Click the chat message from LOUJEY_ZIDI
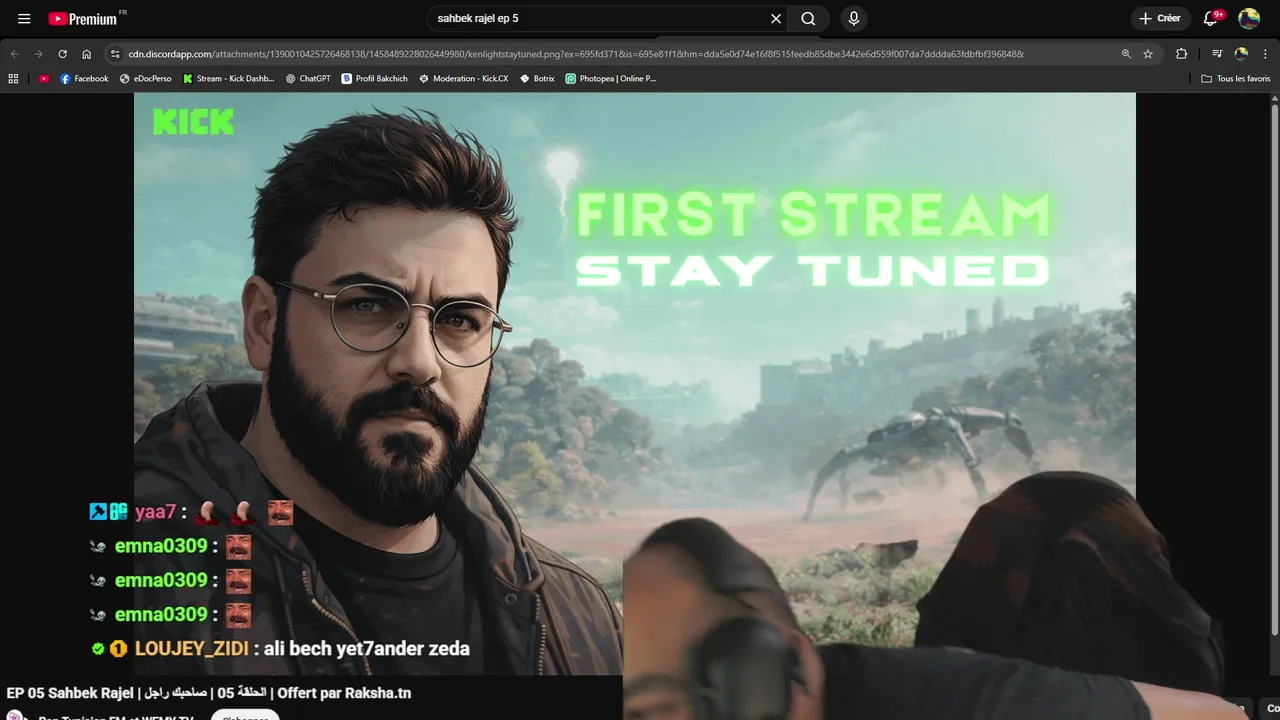1280x720 pixels. [x=279, y=648]
